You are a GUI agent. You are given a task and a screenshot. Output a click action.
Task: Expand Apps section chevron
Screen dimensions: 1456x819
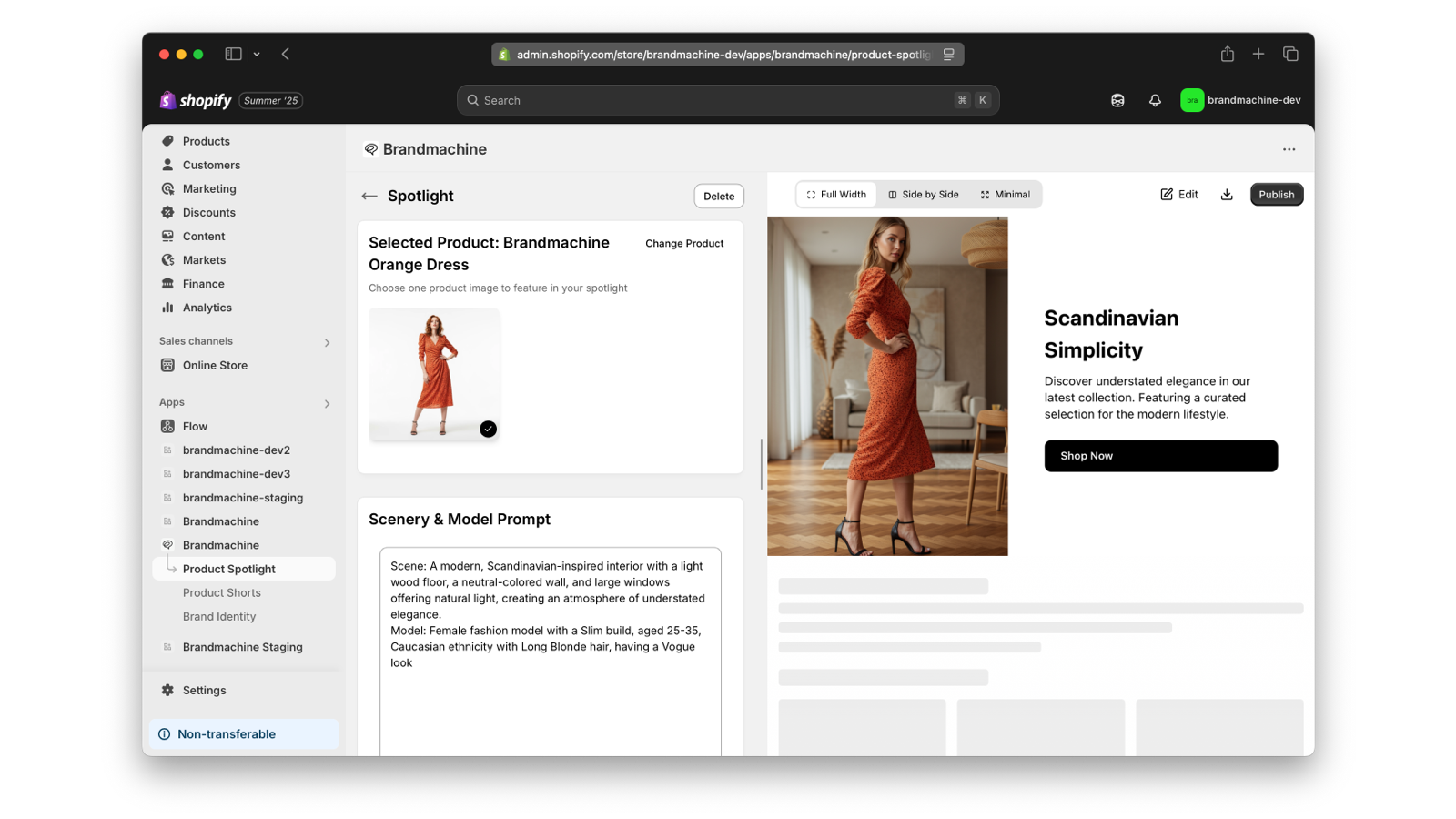click(x=327, y=403)
